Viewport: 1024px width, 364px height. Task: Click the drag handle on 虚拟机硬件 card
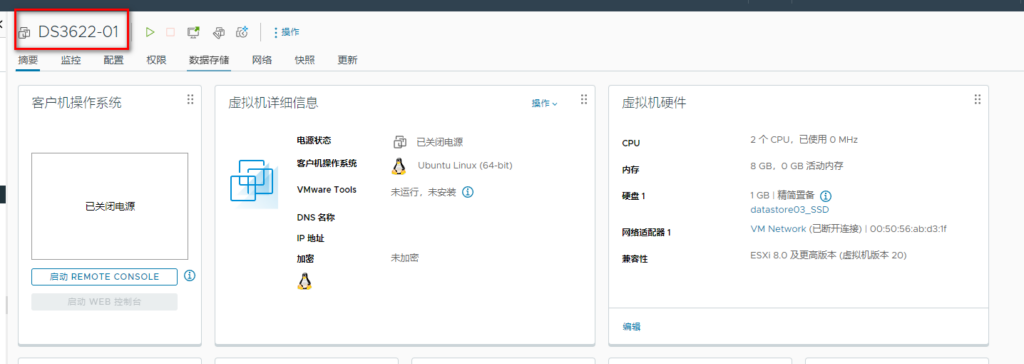(x=978, y=99)
